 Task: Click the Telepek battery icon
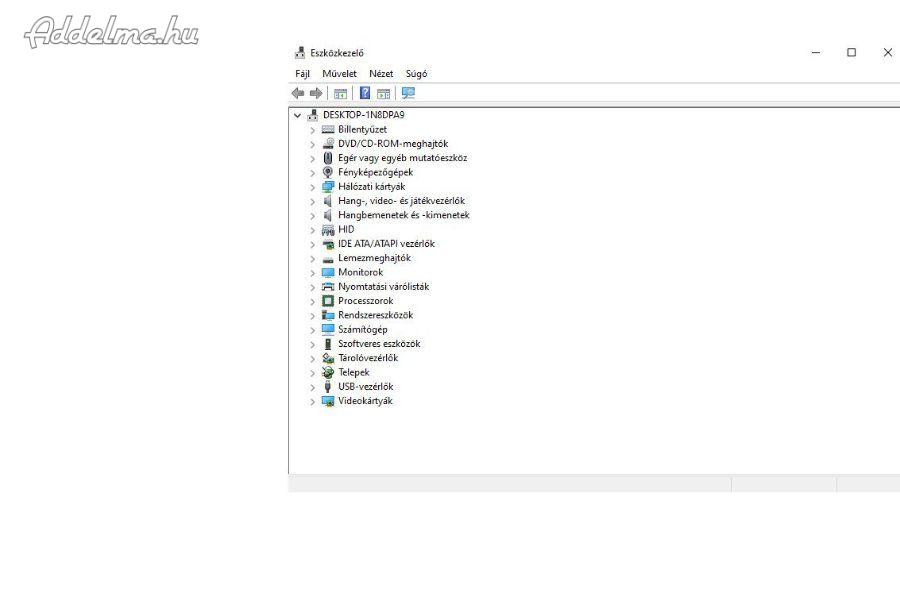[328, 372]
